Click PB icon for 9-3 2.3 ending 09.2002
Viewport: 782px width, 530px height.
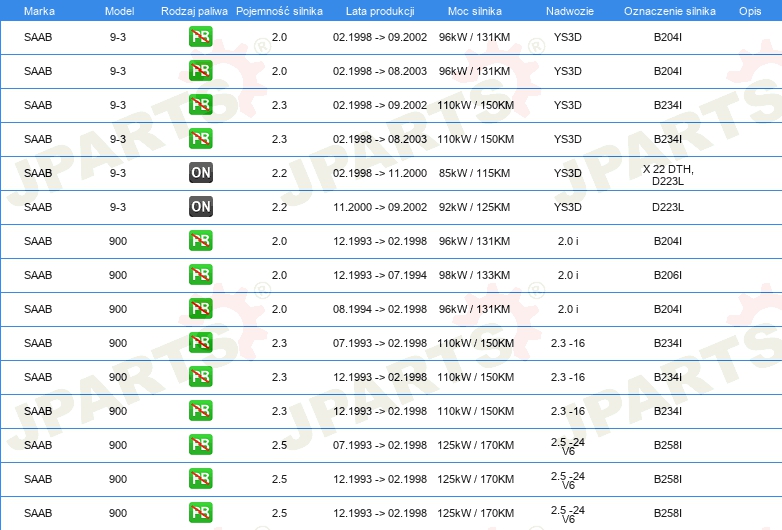point(201,105)
